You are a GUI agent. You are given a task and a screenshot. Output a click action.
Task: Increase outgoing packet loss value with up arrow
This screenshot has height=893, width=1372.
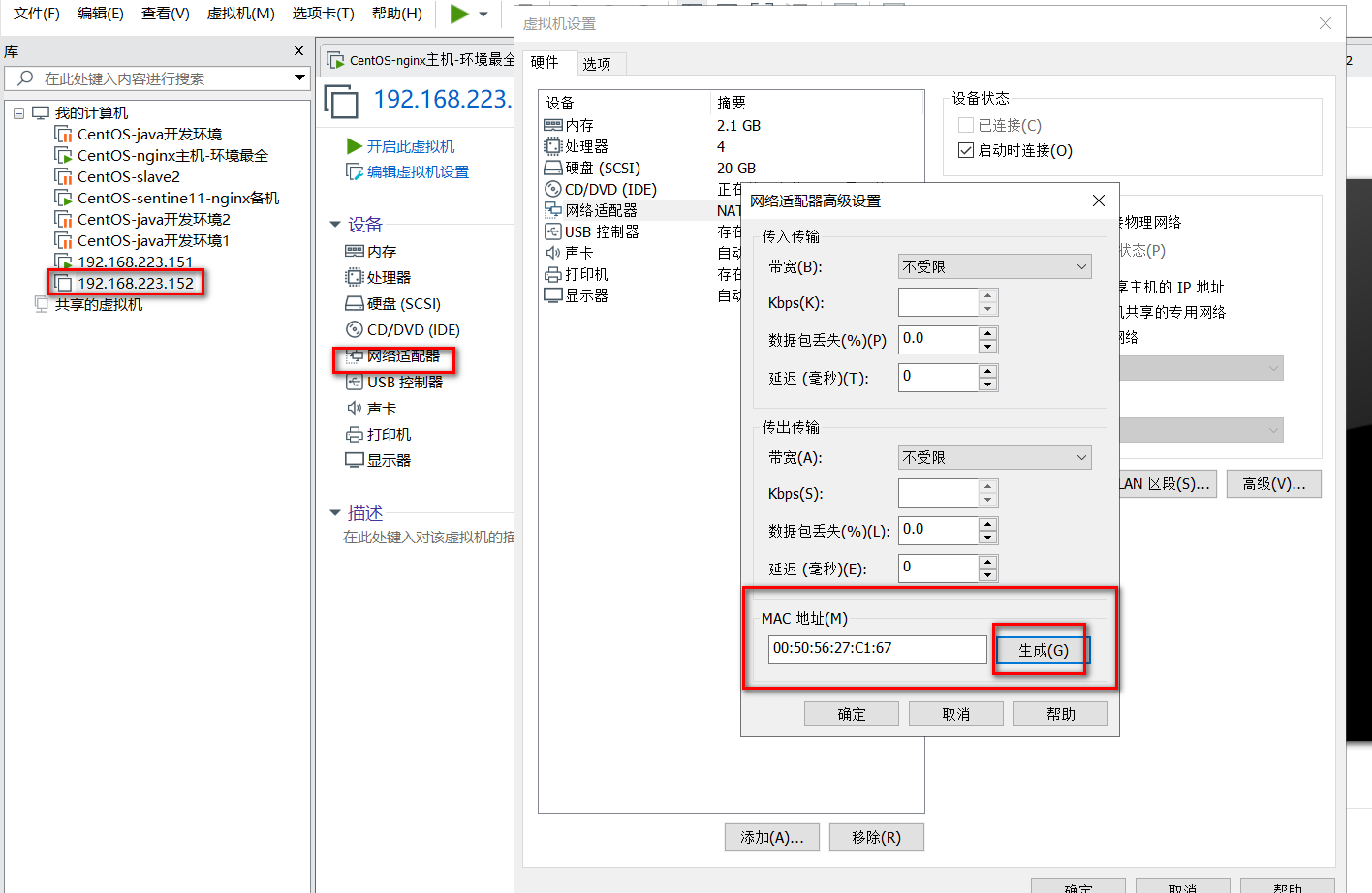[987, 524]
